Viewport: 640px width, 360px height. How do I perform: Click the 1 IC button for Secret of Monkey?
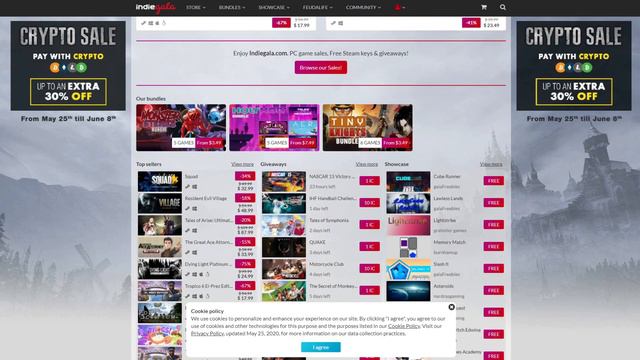coord(369,290)
